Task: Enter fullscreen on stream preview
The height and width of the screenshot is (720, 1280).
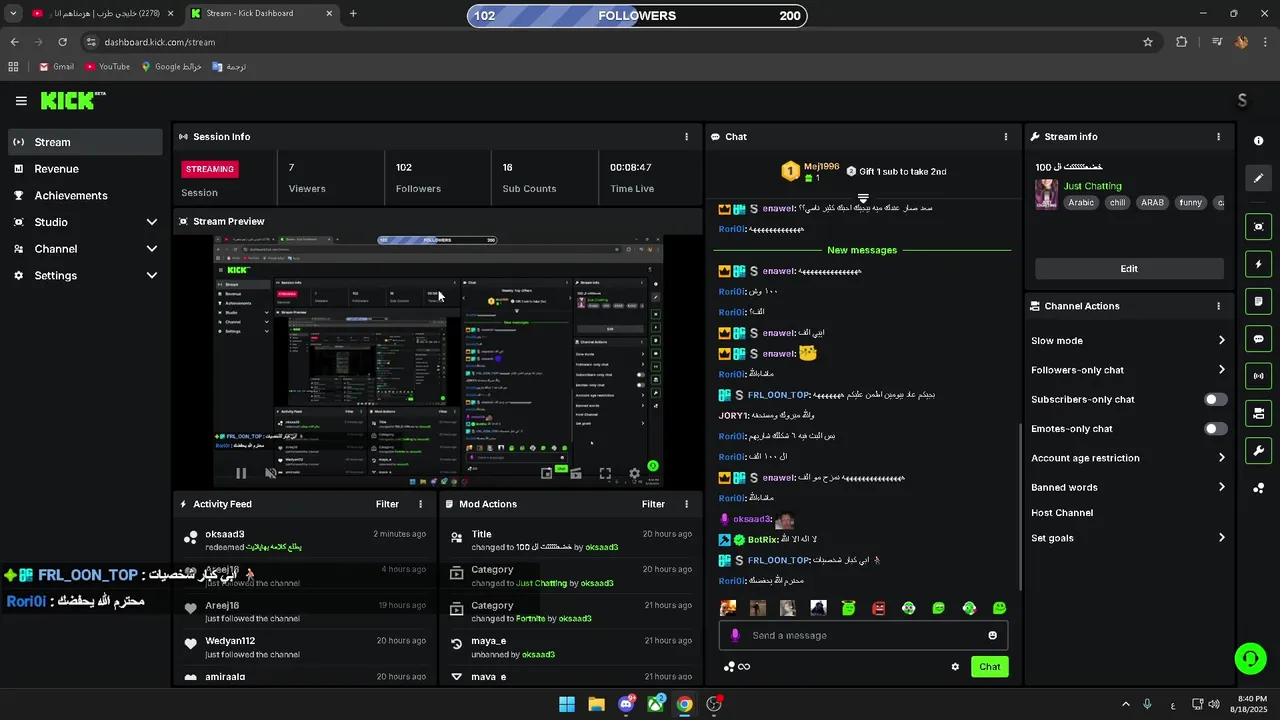Action: (x=605, y=473)
